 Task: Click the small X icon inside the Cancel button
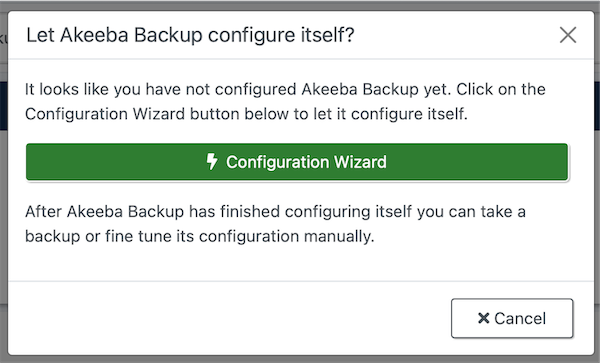[x=484, y=318]
